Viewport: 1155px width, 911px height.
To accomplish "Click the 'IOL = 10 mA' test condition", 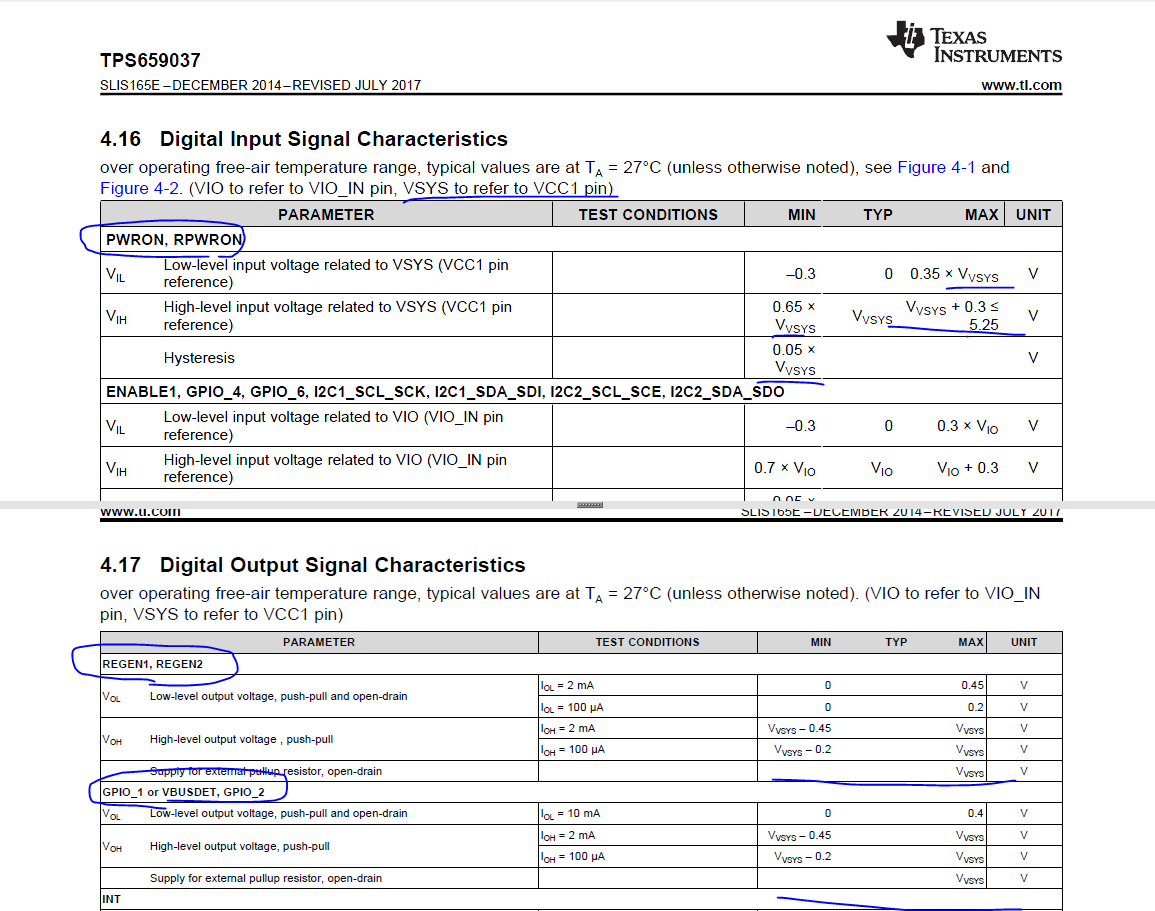I will click(570, 814).
